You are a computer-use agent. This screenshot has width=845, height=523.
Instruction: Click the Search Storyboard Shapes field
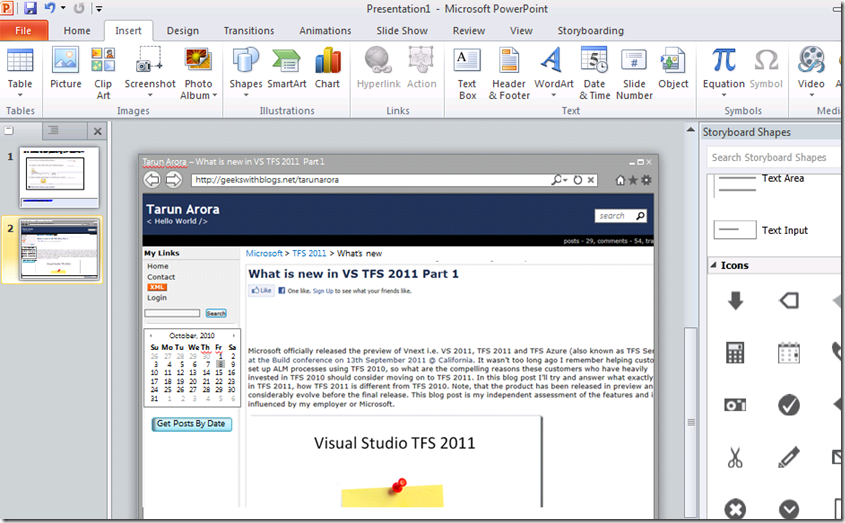point(774,157)
